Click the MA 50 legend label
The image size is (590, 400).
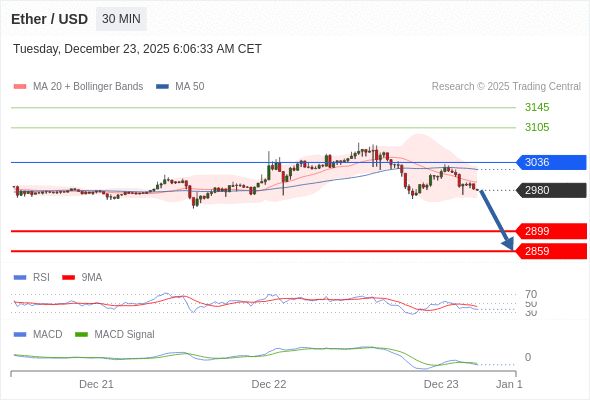[190, 87]
